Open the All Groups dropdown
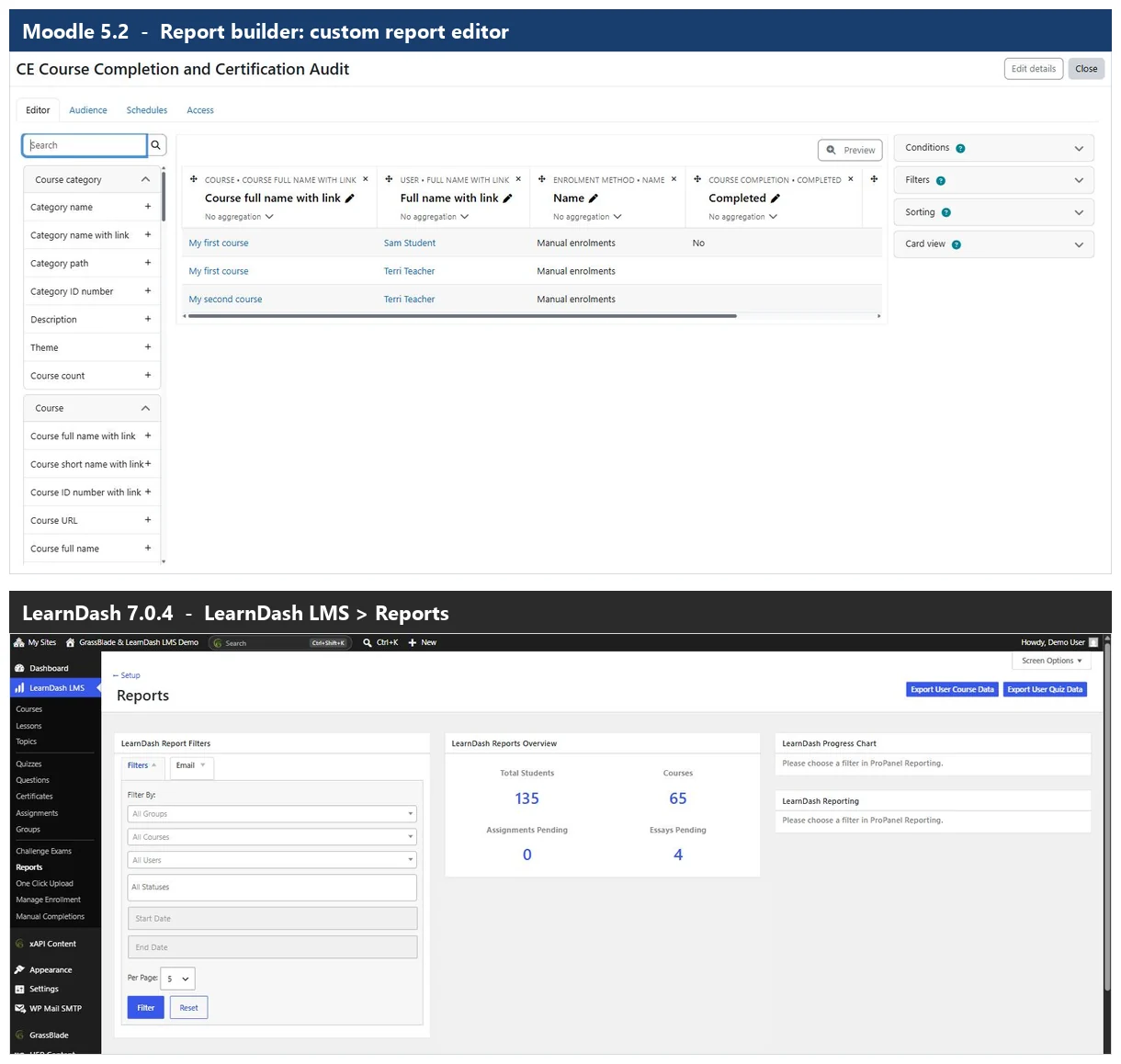 click(272, 813)
